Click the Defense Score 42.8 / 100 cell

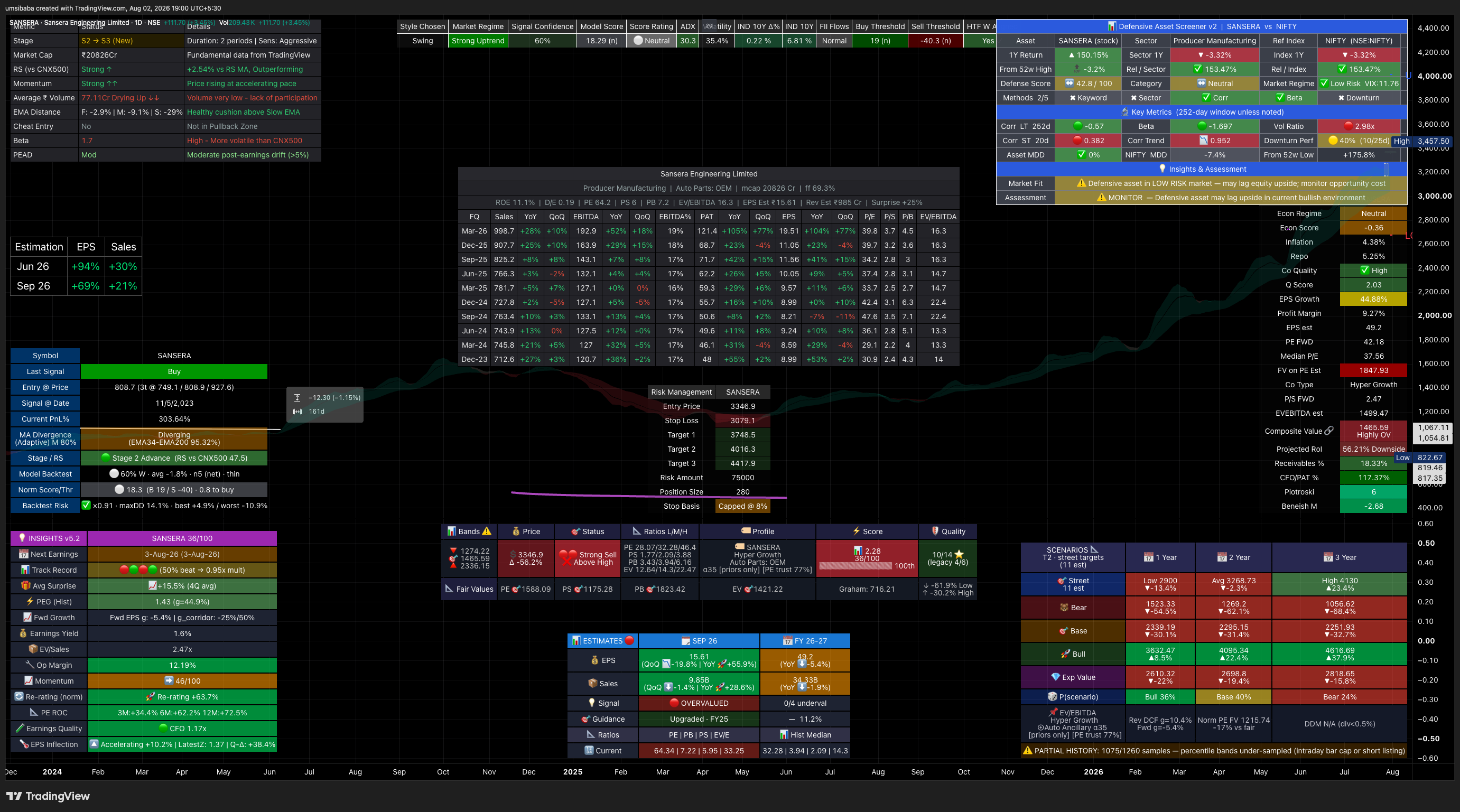[1088, 83]
